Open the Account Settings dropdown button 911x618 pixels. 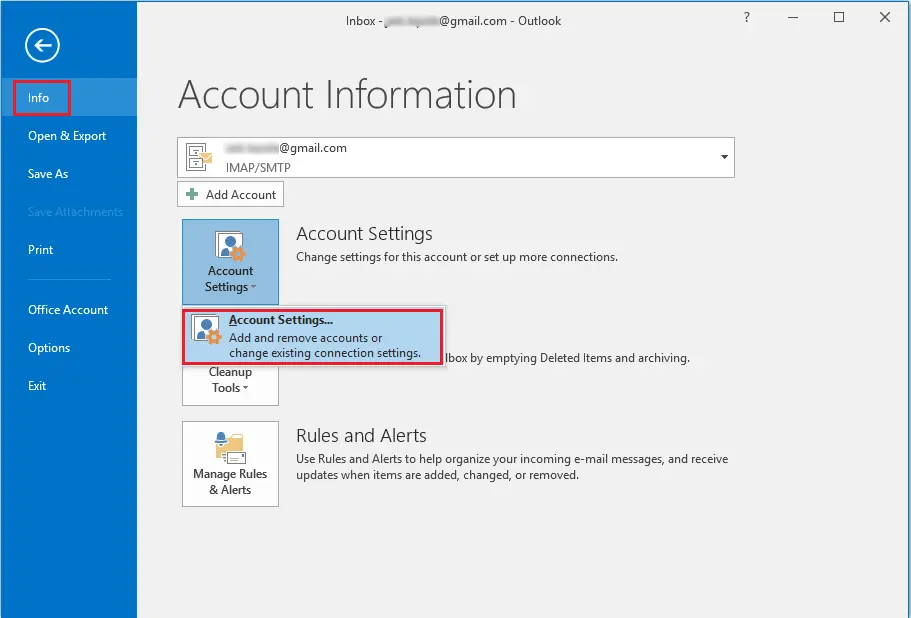point(230,262)
